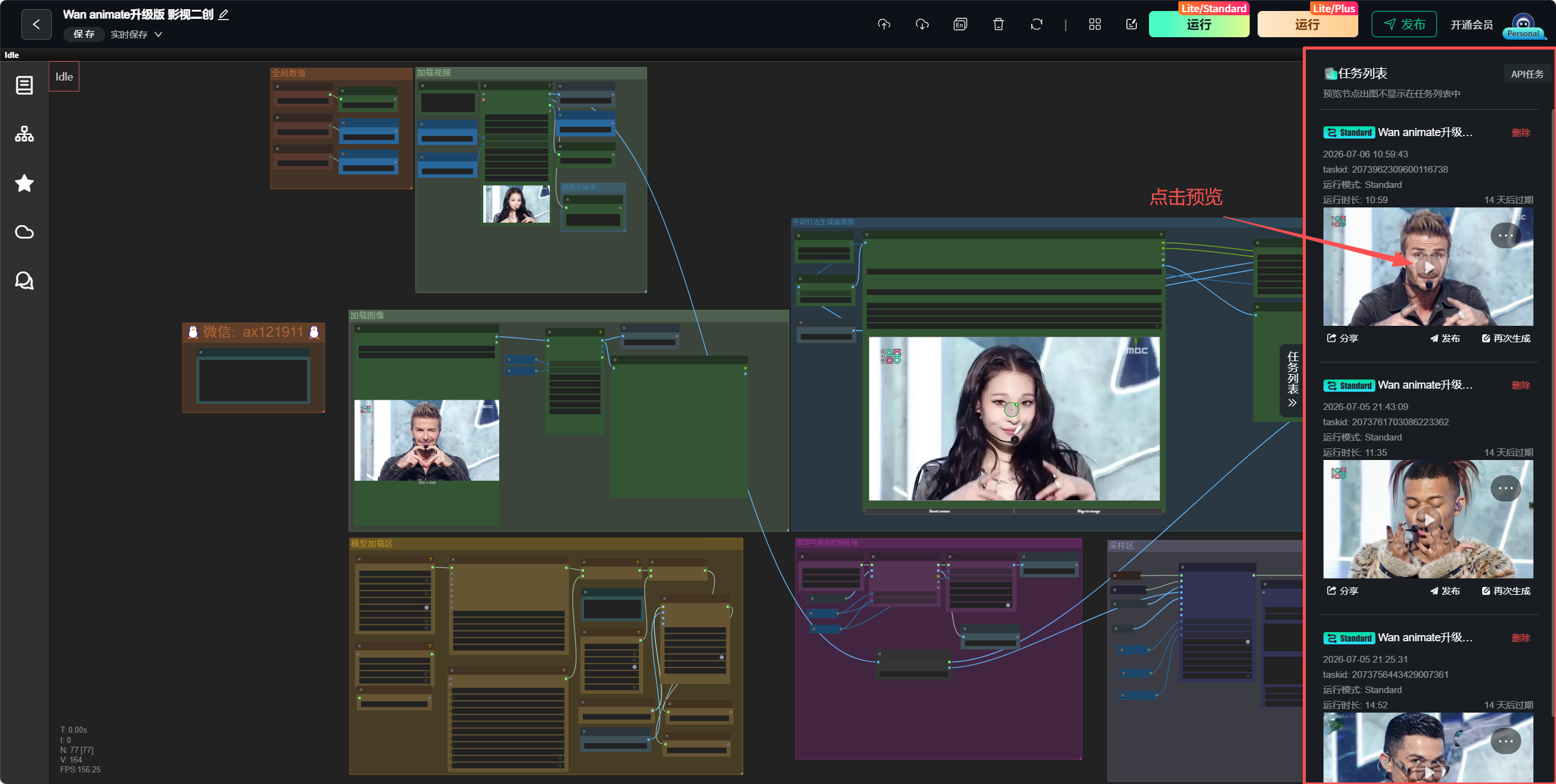Click 删除 on the first task
Viewport: 1556px width, 784px height.
click(1521, 132)
